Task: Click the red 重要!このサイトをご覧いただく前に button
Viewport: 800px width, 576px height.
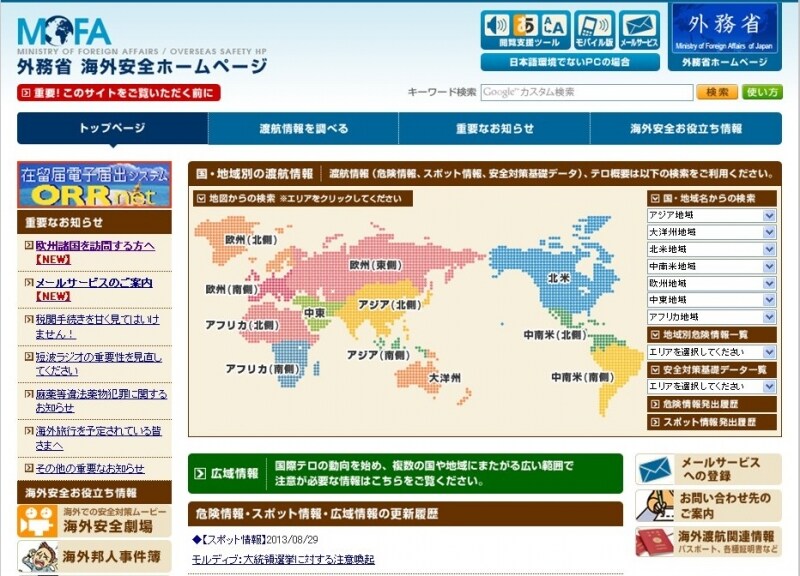Action: [118, 93]
